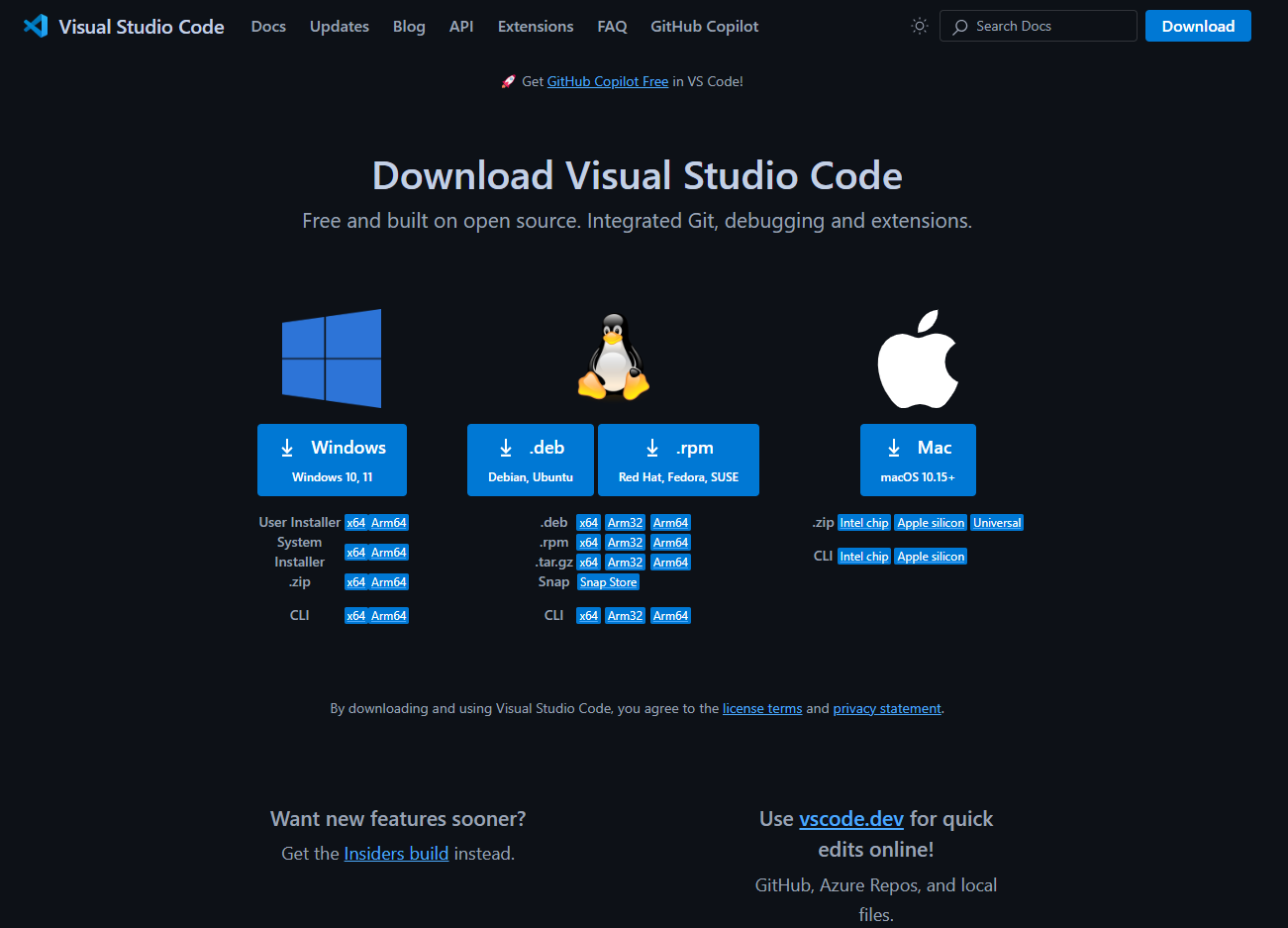The image size is (1288, 928).
Task: Download the .rpm Red Hat, Fedora package
Action: 678,460
